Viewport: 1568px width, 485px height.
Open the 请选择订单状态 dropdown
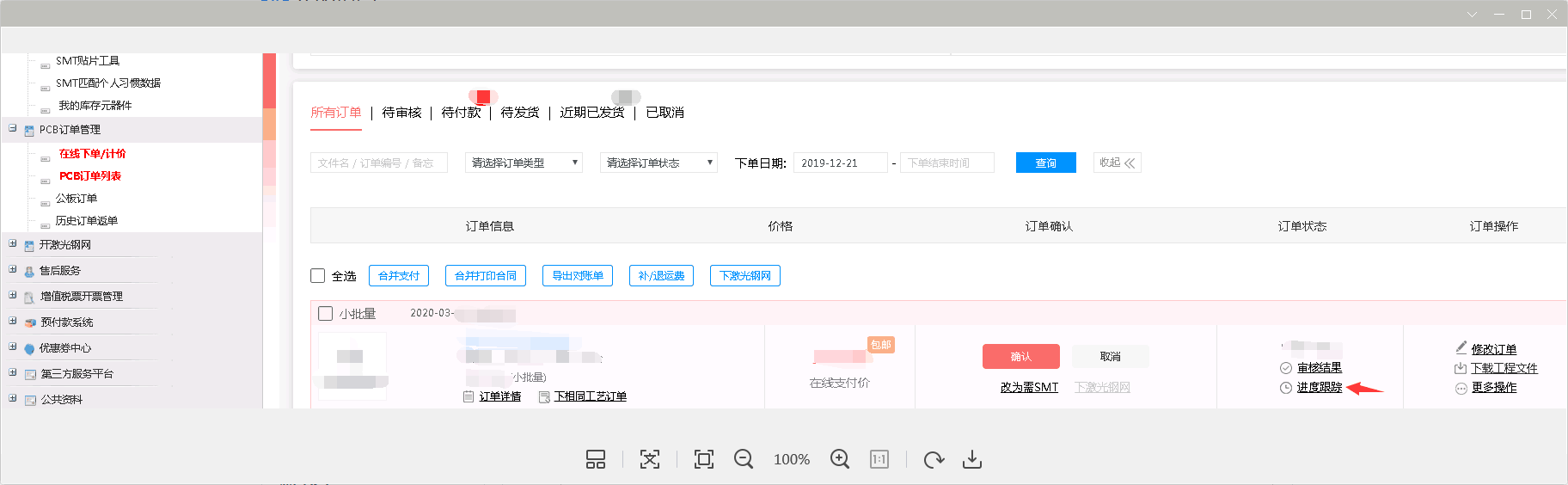(658, 163)
